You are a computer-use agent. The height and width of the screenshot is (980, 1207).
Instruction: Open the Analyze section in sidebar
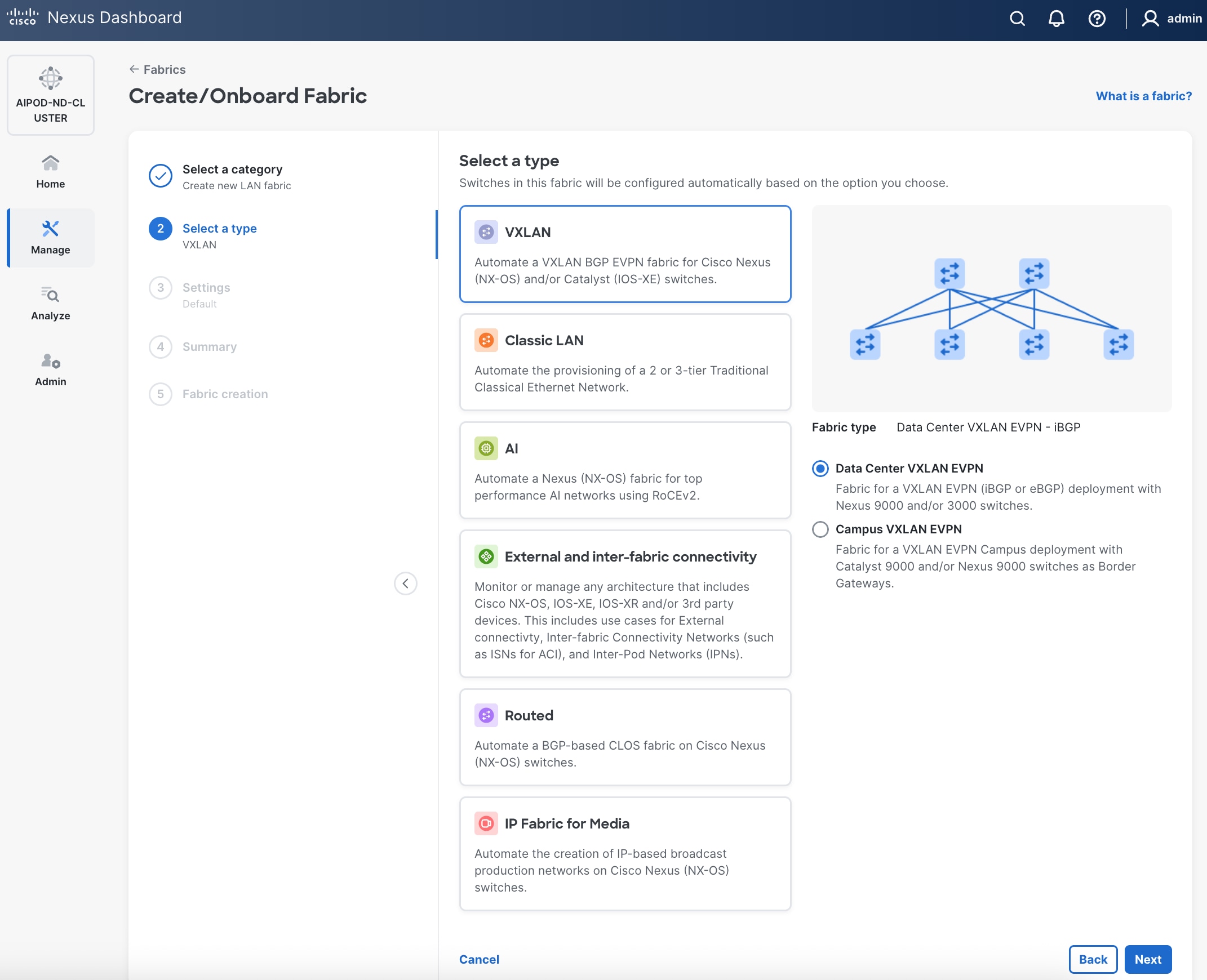[50, 303]
